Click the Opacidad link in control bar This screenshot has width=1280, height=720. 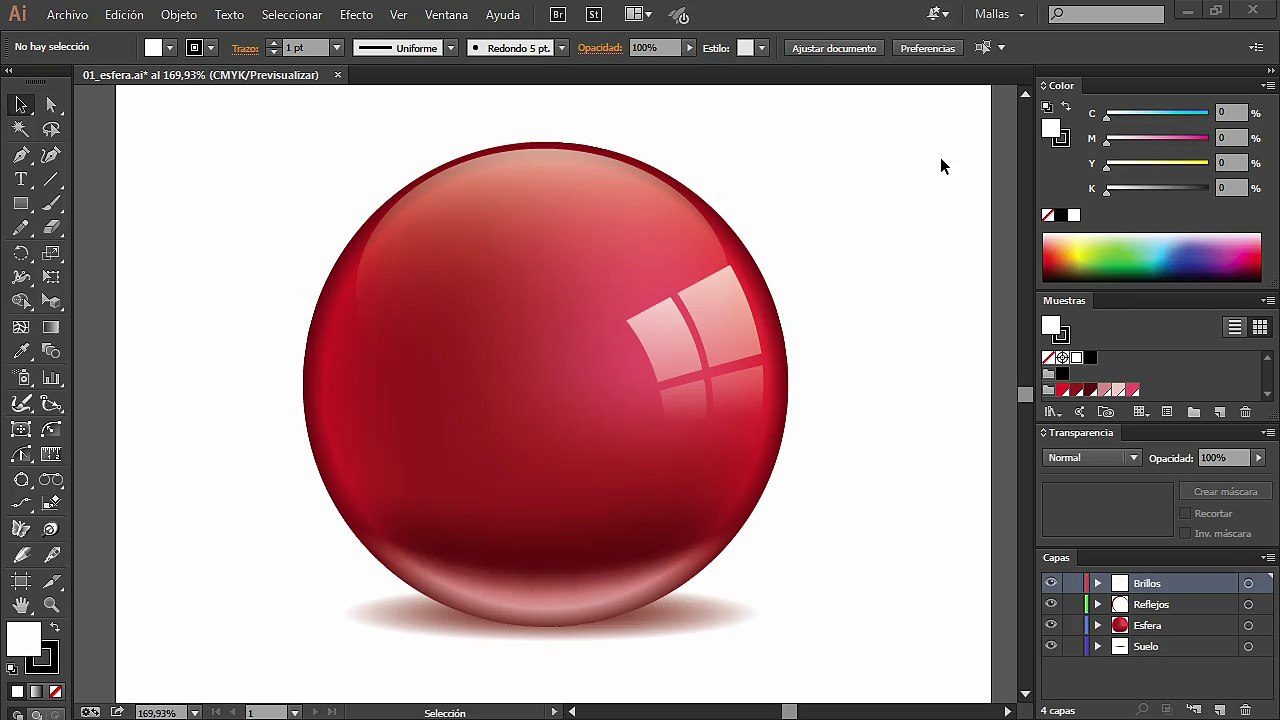(x=600, y=48)
